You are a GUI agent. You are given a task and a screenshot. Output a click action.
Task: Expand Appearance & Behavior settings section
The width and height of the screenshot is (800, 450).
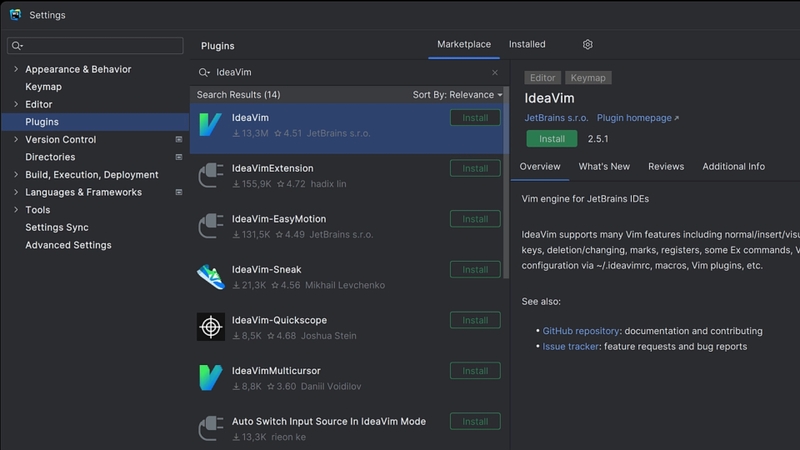[x=16, y=70]
